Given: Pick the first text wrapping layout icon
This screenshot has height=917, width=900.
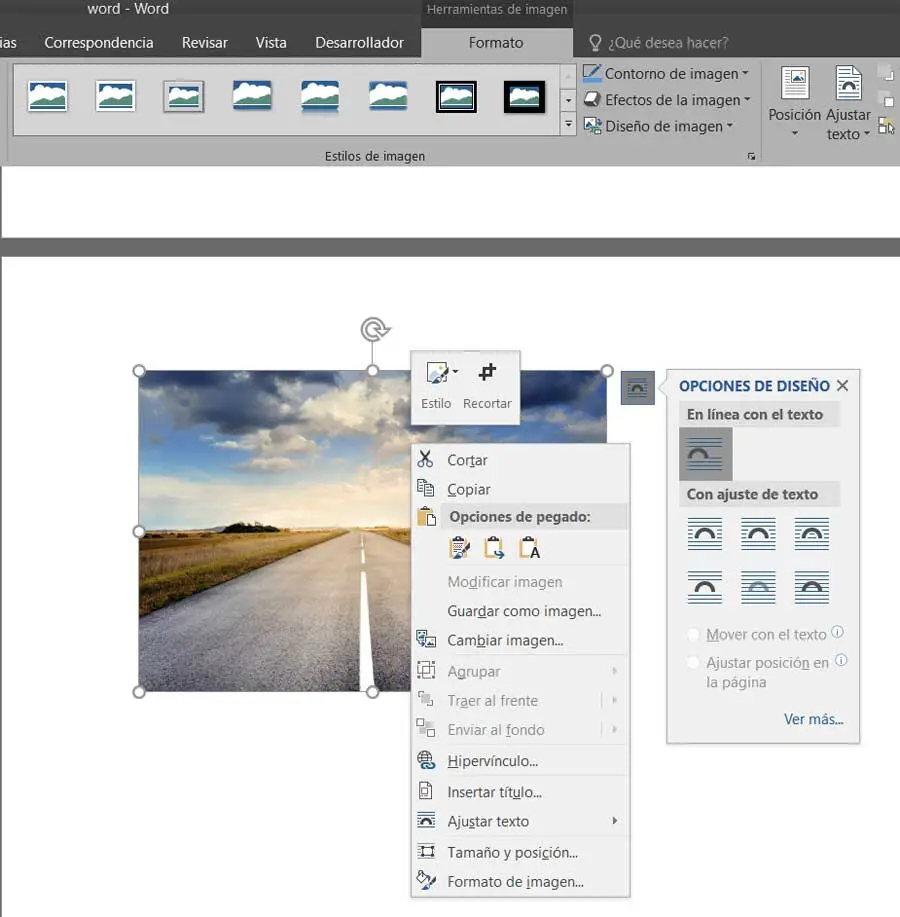Looking at the screenshot, I should tap(705, 534).
